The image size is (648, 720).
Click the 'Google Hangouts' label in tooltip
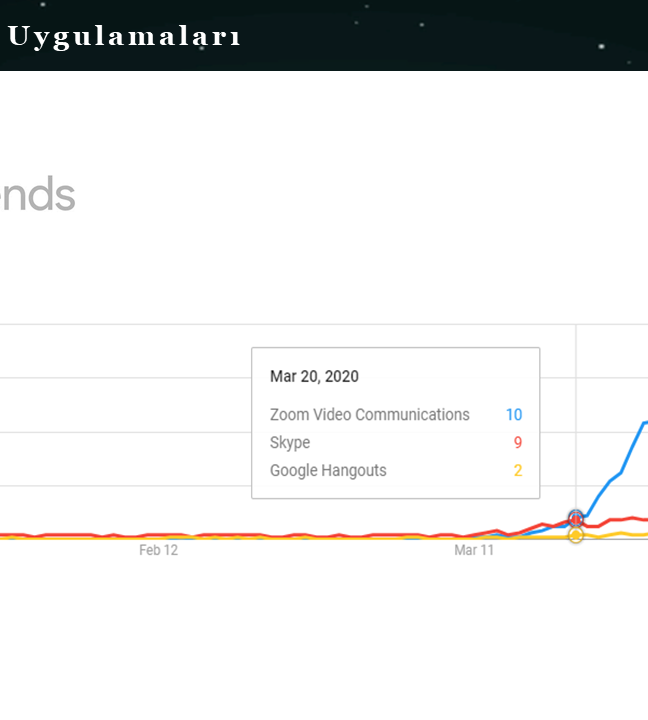(x=328, y=471)
